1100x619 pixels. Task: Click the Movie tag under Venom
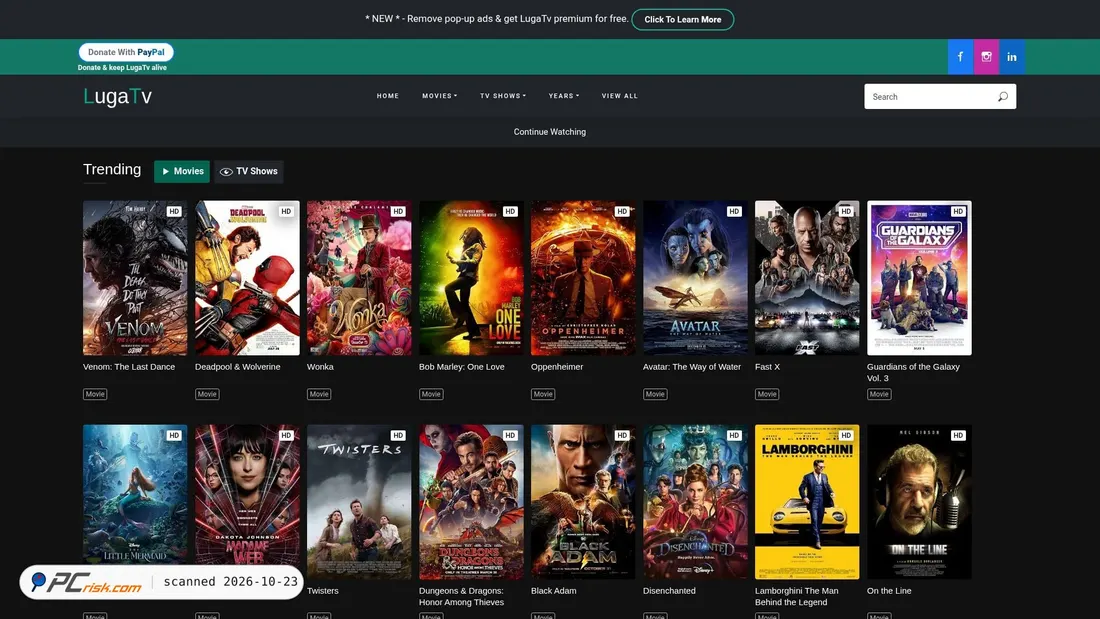[95, 394]
